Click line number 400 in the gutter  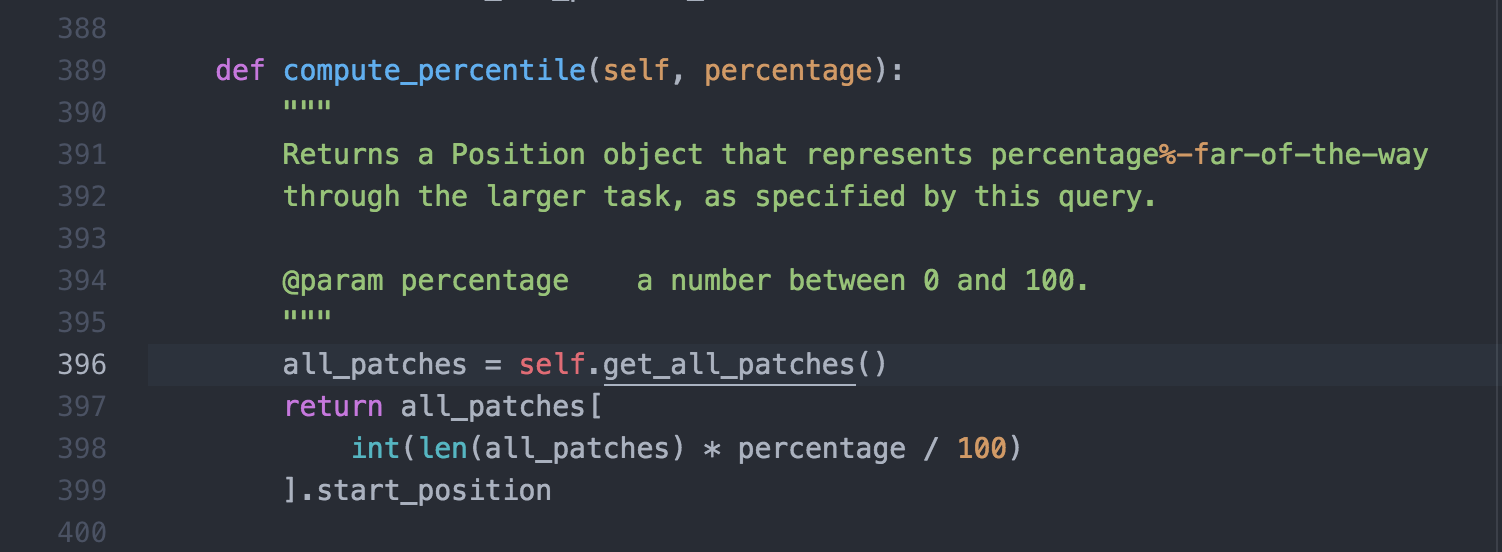pyautogui.click(x=82, y=532)
